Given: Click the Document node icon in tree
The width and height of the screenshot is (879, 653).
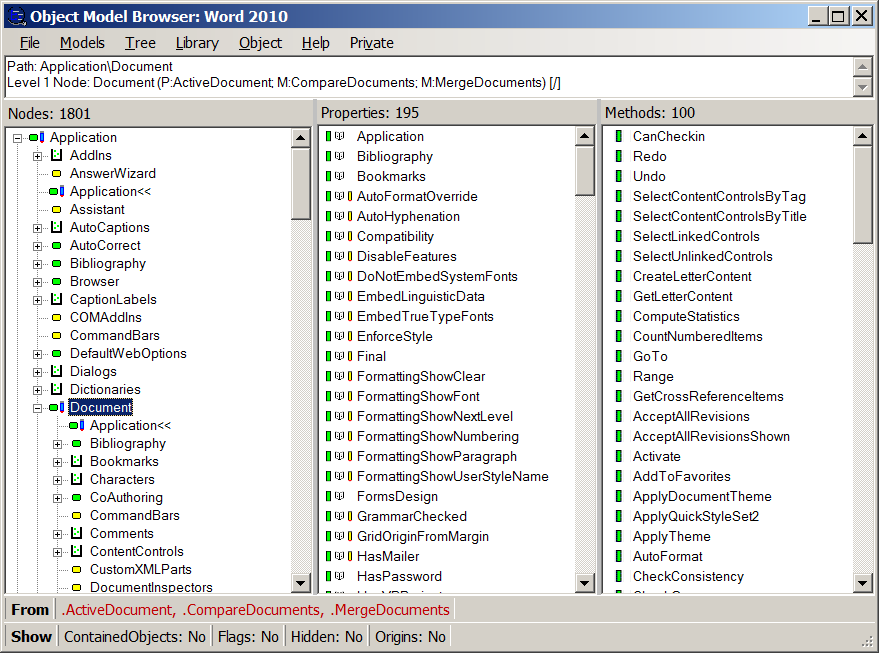Looking at the screenshot, I should tap(57, 407).
